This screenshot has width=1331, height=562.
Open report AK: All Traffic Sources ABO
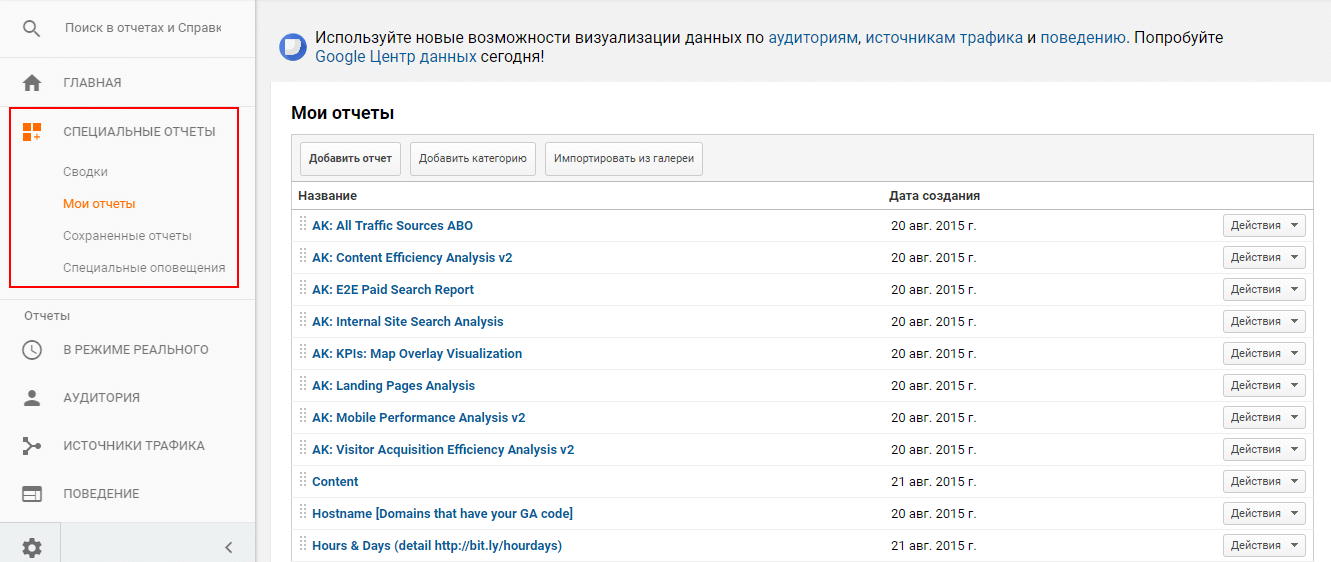click(x=392, y=226)
